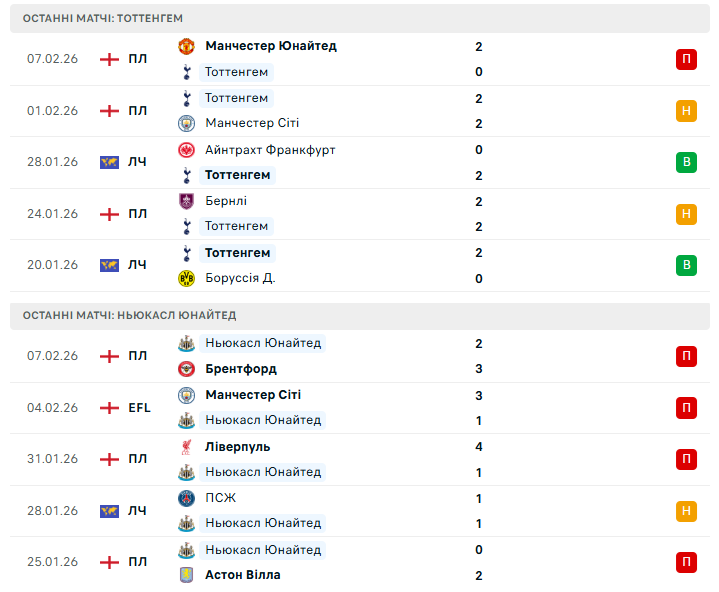The width and height of the screenshot is (719, 592).
Task: Click the Liverpool club crest
Action: pos(186,447)
